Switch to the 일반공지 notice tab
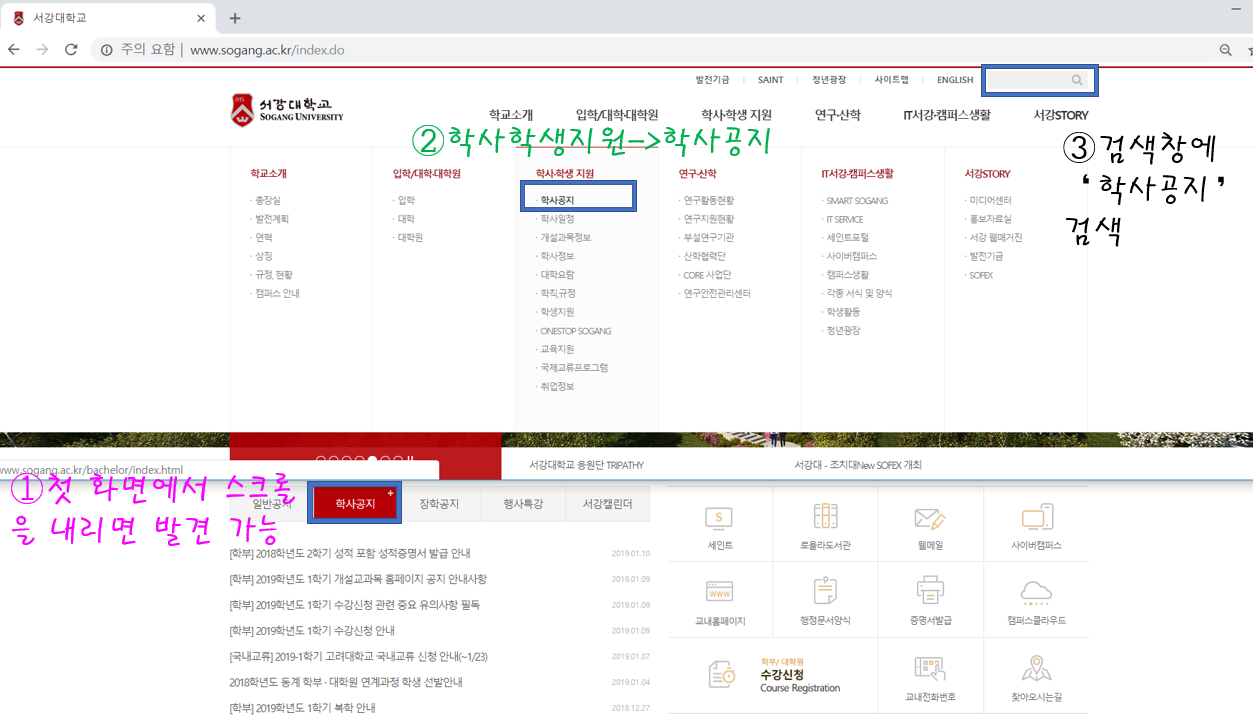This screenshot has width=1253, height=720. [x=272, y=504]
